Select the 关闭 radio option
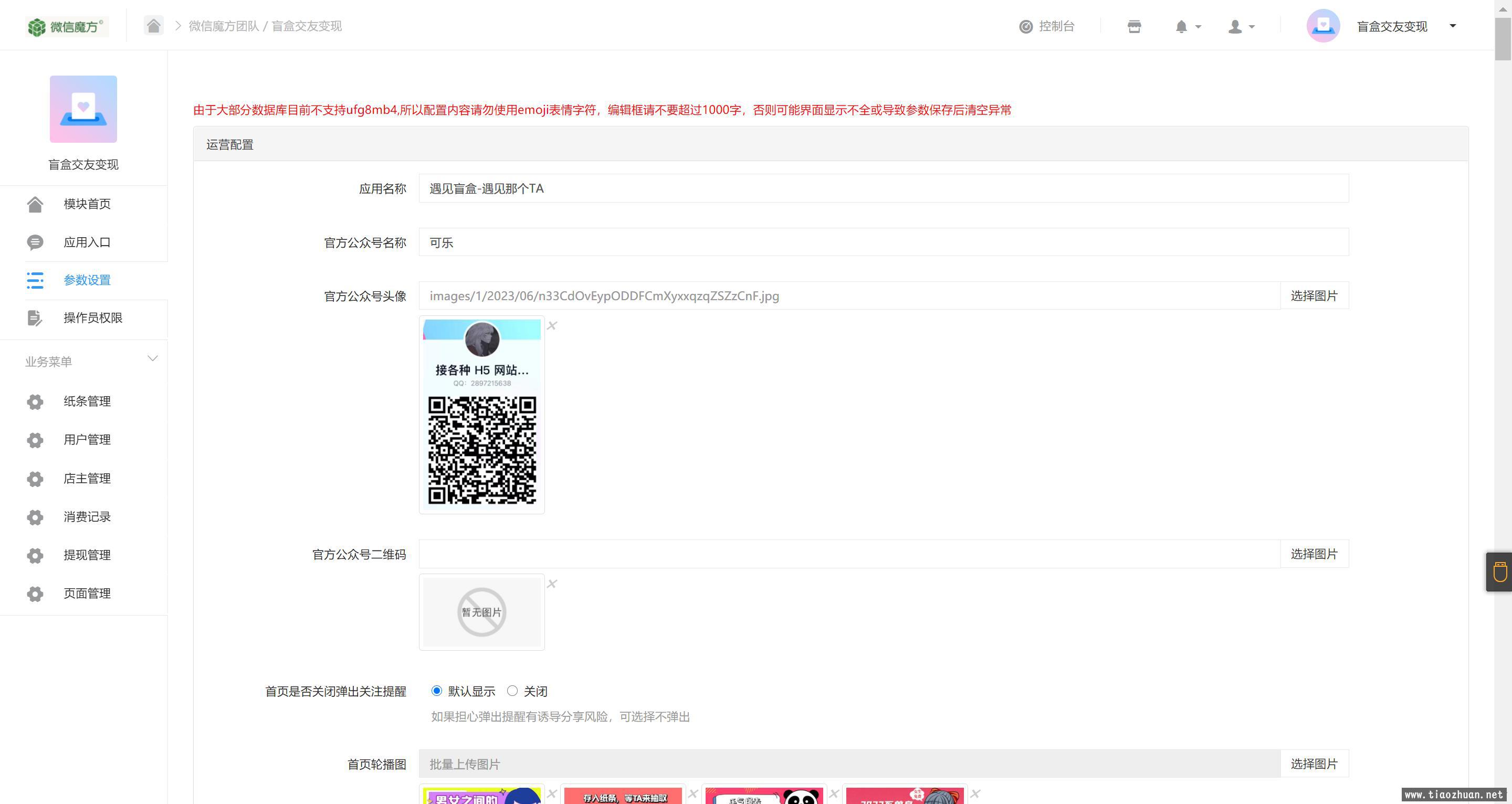 click(x=512, y=691)
